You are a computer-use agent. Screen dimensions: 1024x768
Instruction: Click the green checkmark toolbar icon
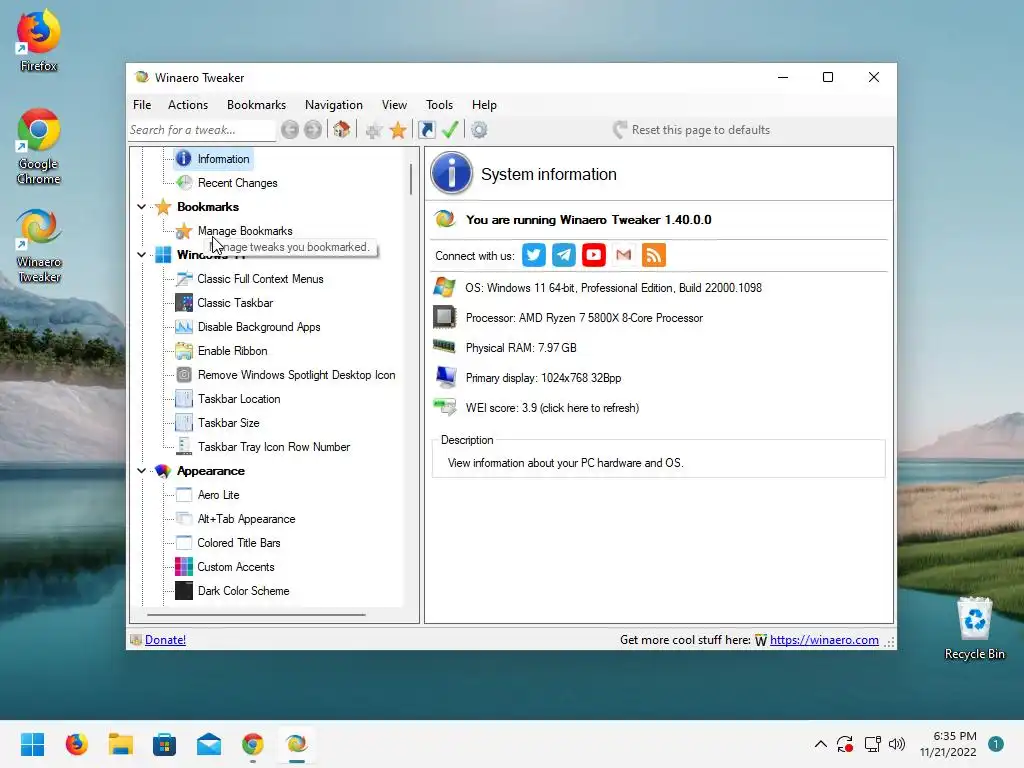point(450,130)
